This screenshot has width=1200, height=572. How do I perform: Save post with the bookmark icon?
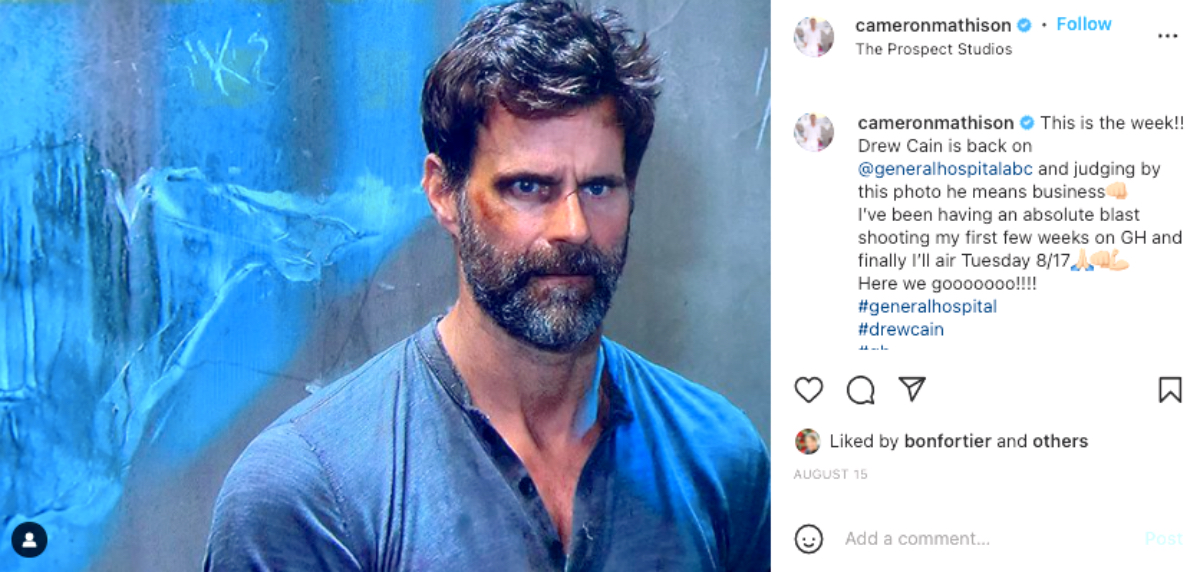(1169, 390)
